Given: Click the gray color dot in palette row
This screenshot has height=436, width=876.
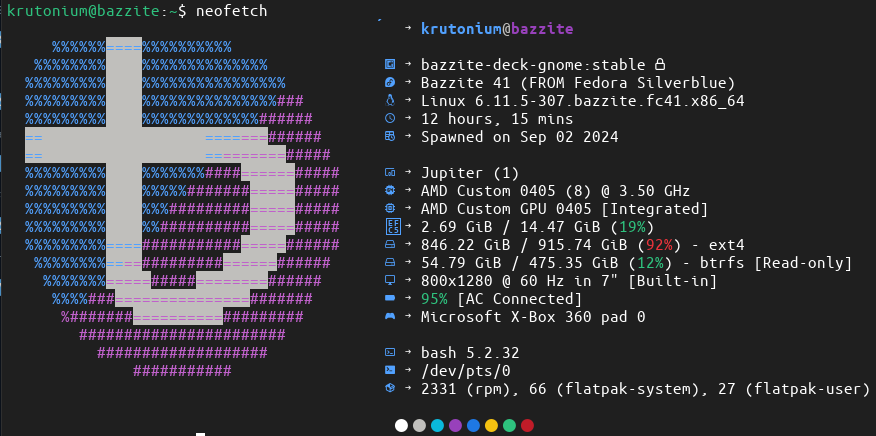Looking at the screenshot, I should [x=419, y=426].
